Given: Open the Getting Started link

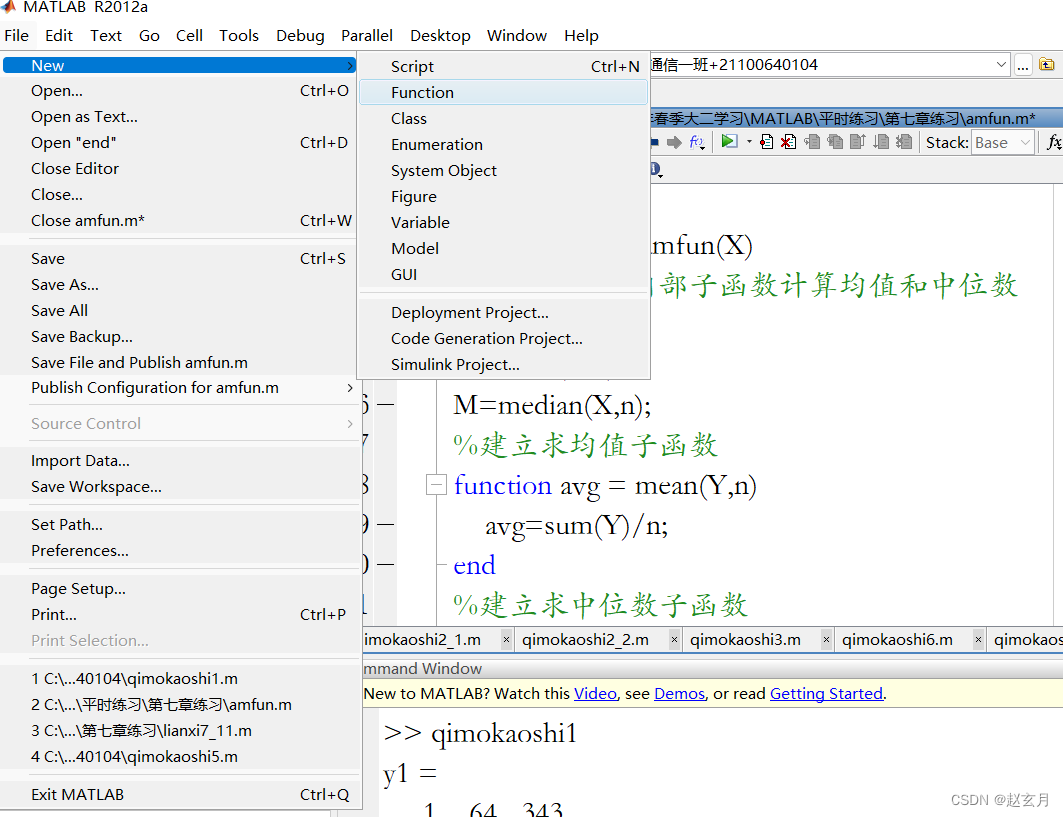Looking at the screenshot, I should 826,694.
